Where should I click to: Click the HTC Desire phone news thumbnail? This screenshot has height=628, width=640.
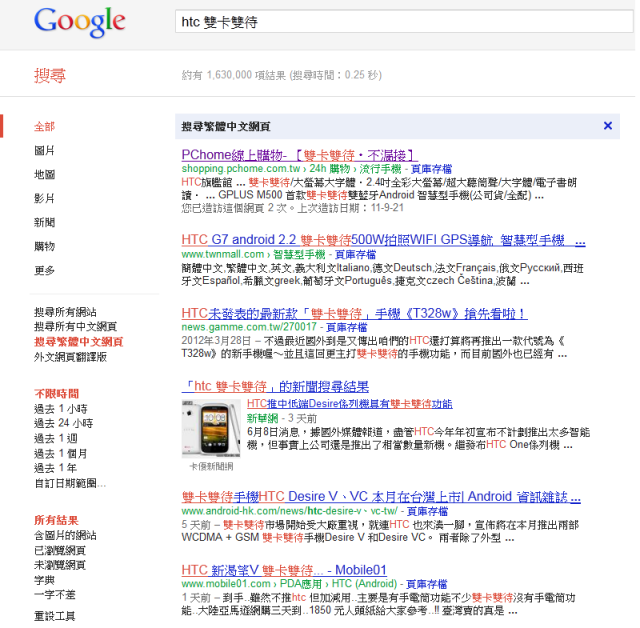tap(211, 428)
